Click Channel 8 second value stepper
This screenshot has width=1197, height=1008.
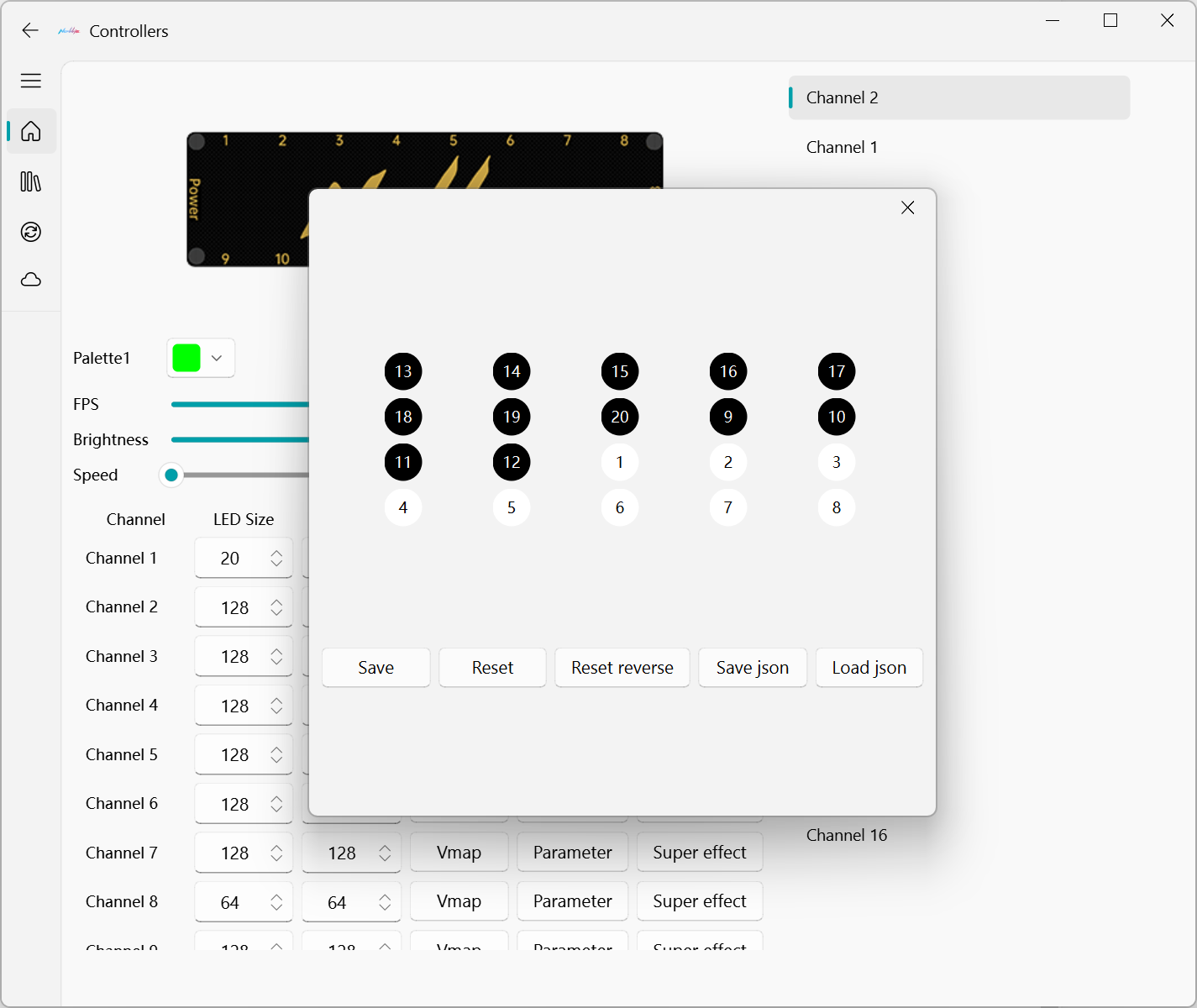point(351,902)
